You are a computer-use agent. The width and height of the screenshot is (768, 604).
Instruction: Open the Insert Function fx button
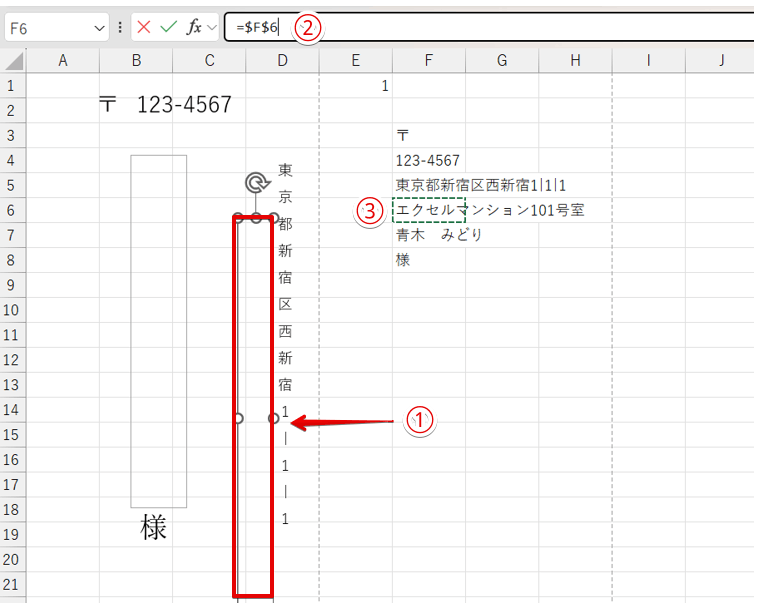coord(194,27)
